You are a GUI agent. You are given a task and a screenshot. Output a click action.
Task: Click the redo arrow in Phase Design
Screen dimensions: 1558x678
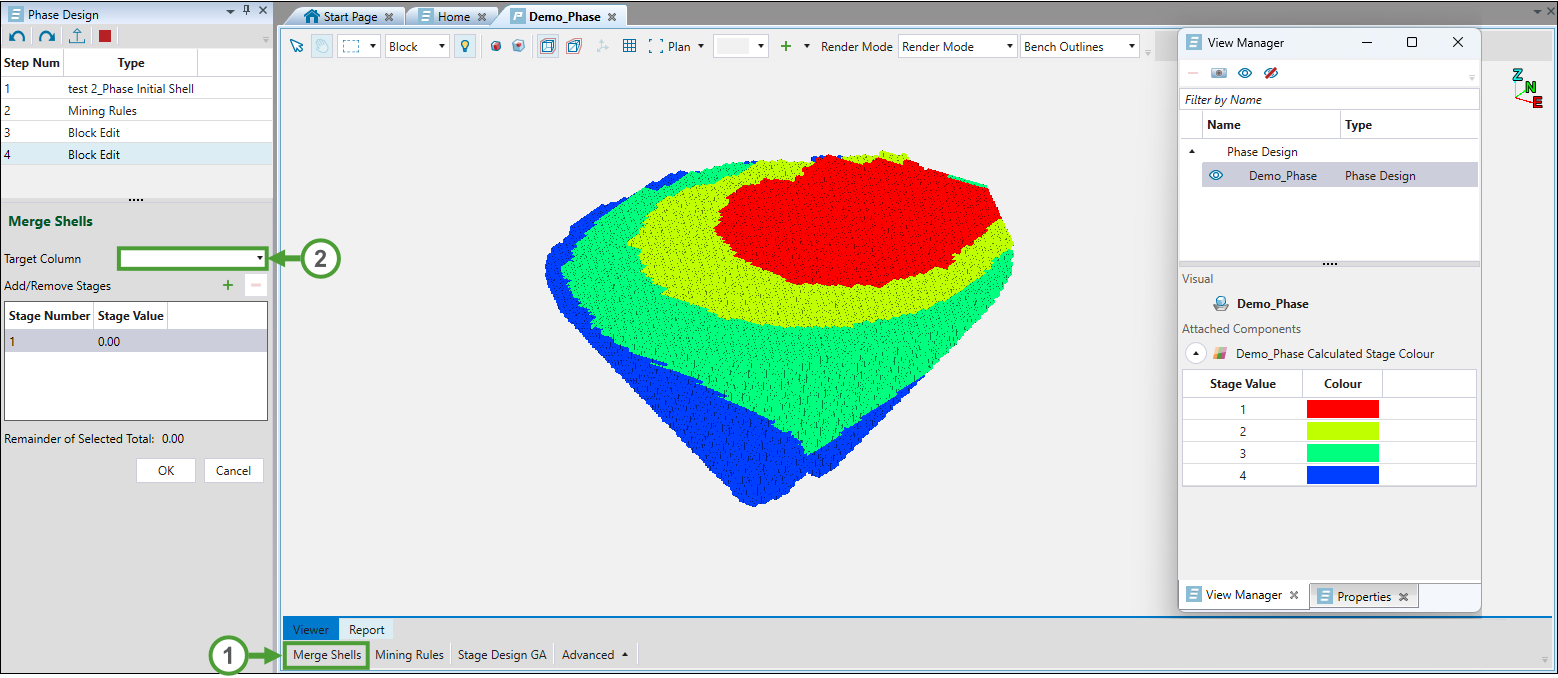[x=47, y=37]
